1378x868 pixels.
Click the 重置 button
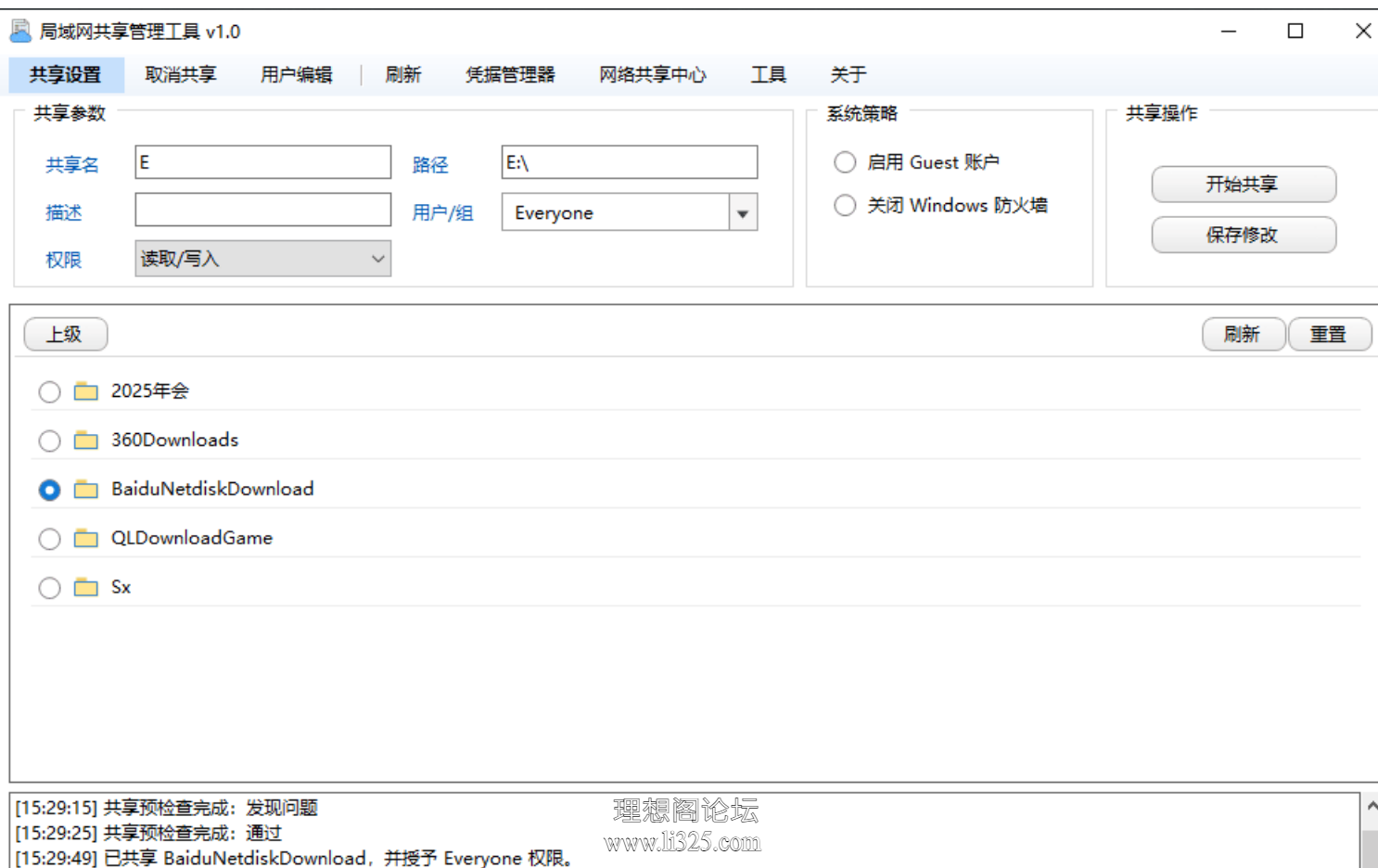coord(1330,335)
